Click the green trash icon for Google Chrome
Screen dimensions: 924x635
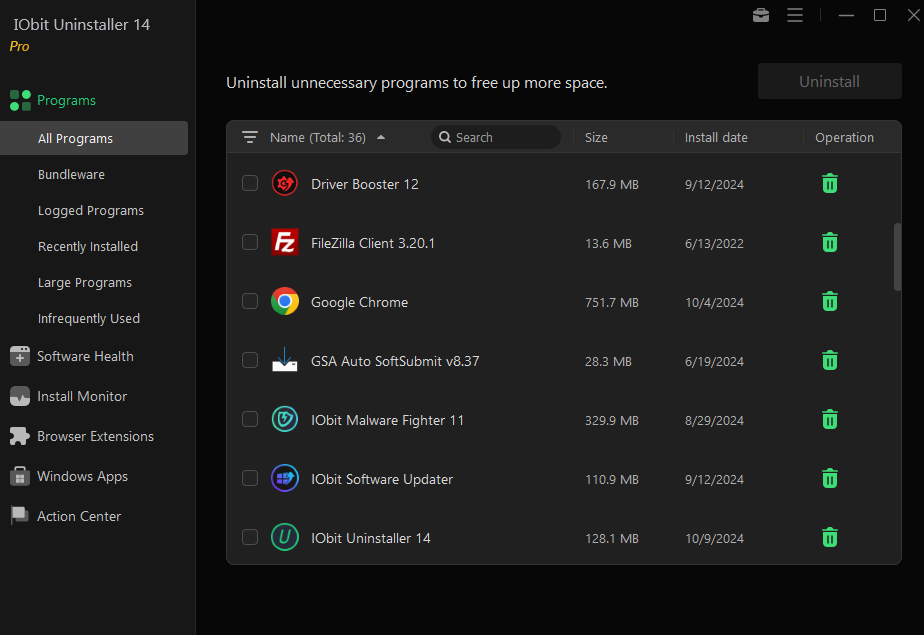click(x=830, y=302)
